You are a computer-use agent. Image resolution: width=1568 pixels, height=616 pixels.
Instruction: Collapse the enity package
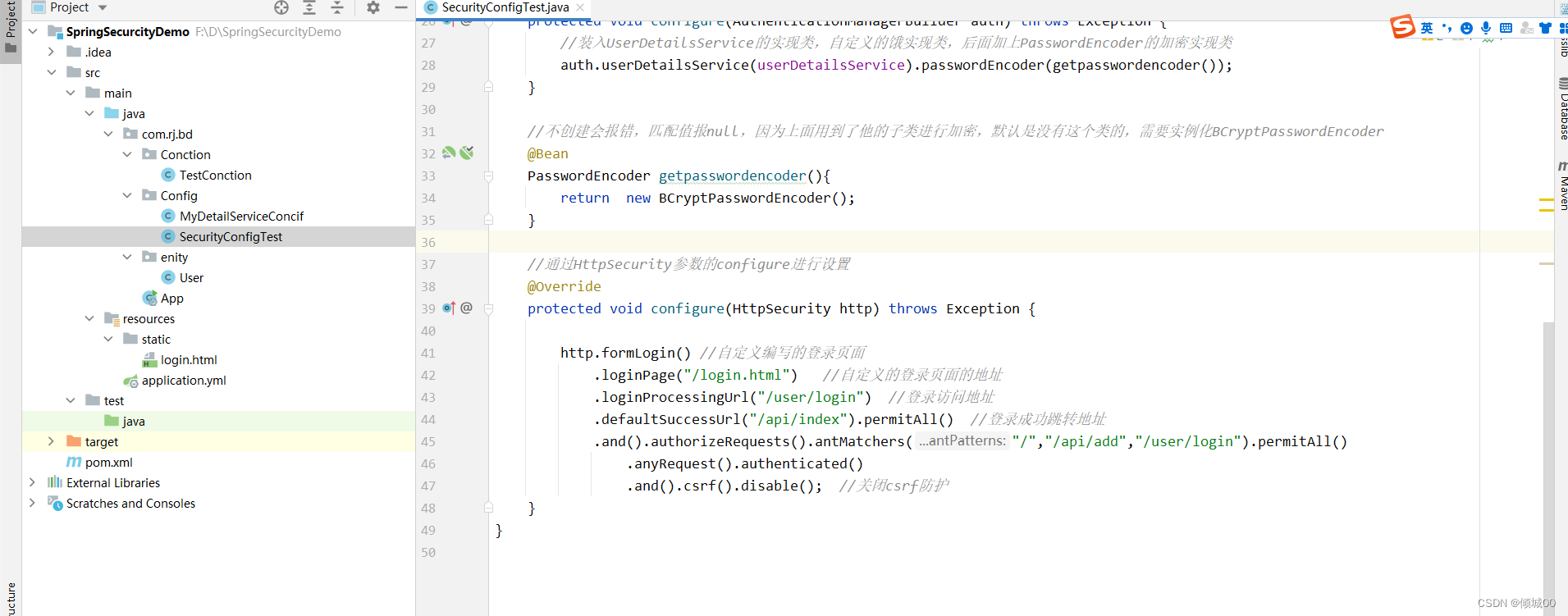127,258
